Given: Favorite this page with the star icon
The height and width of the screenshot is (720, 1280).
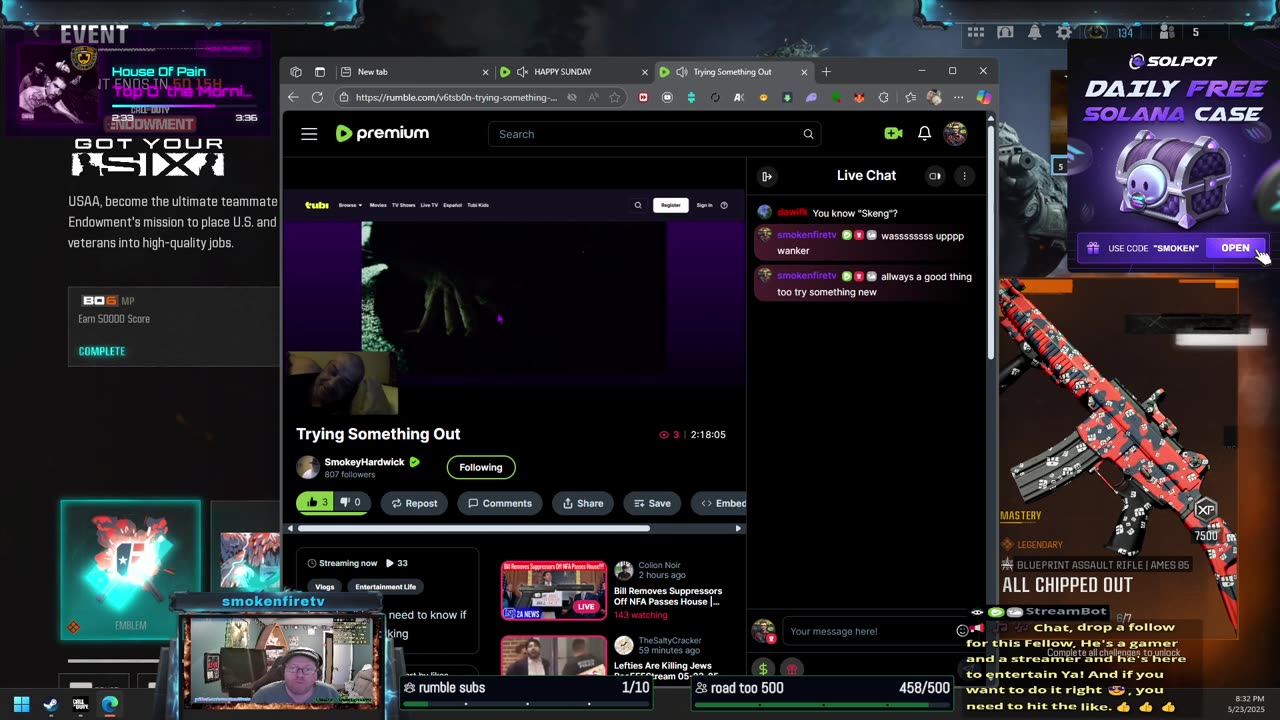Looking at the screenshot, I should click(x=615, y=97).
